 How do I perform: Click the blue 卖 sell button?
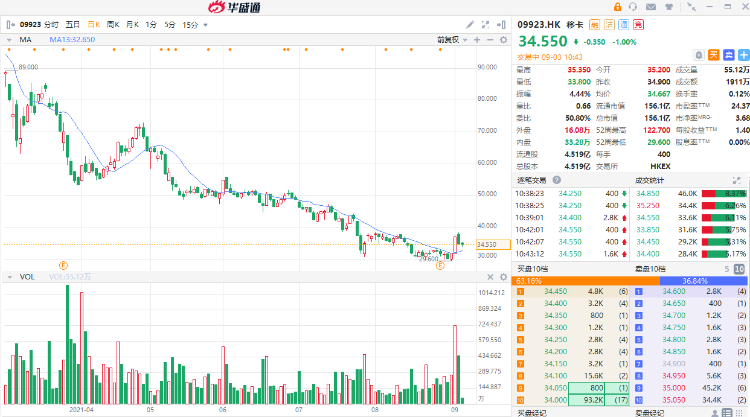click(x=728, y=55)
